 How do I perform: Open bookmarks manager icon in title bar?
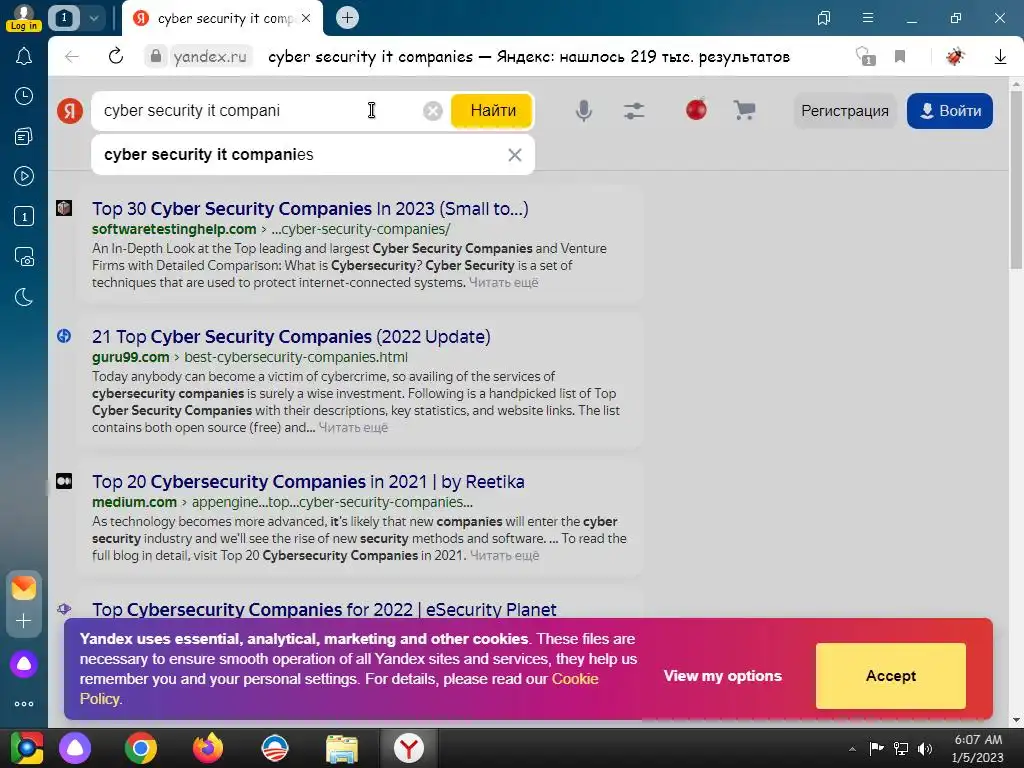pos(824,18)
